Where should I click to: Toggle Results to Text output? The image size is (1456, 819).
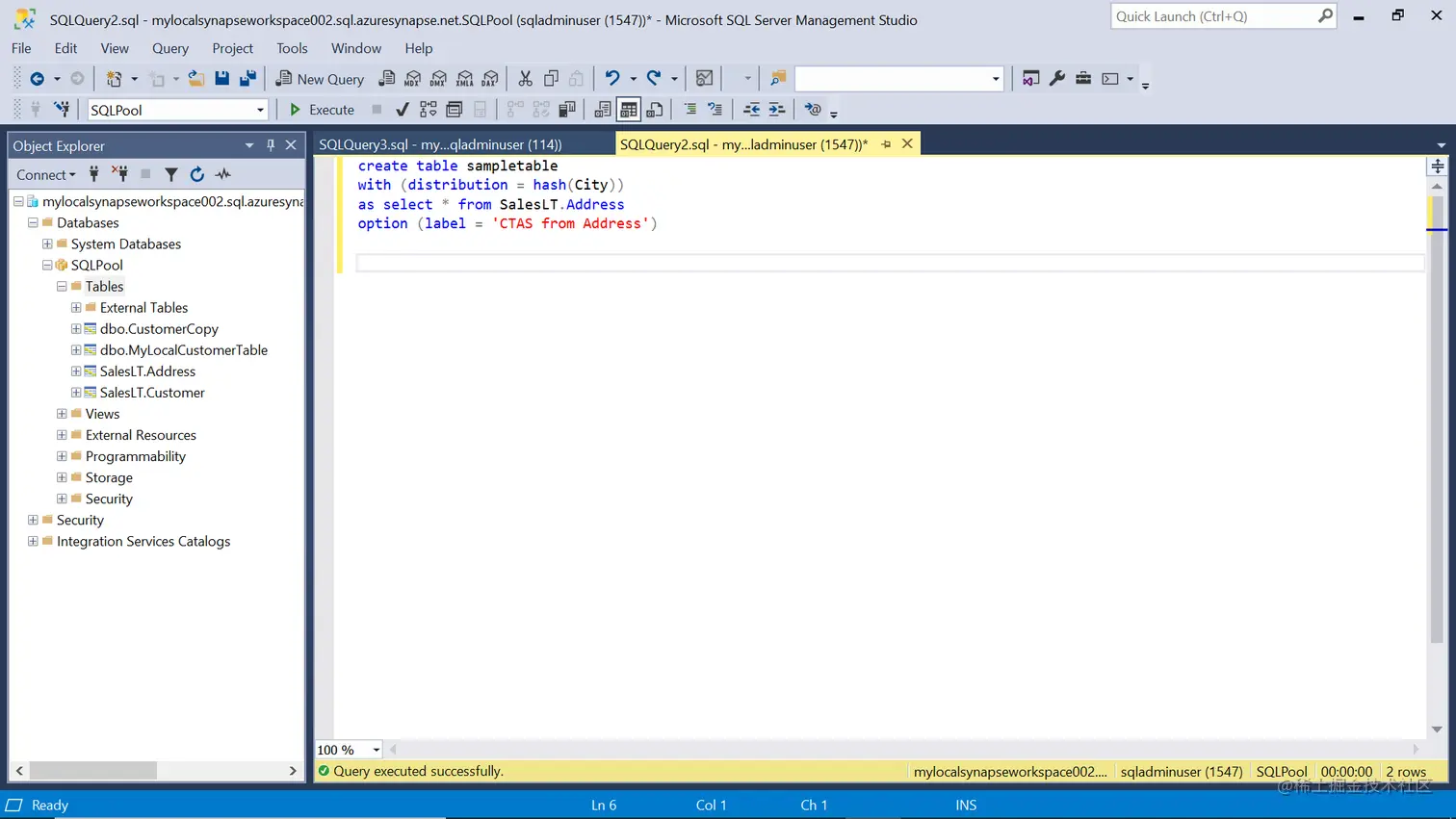click(x=603, y=110)
